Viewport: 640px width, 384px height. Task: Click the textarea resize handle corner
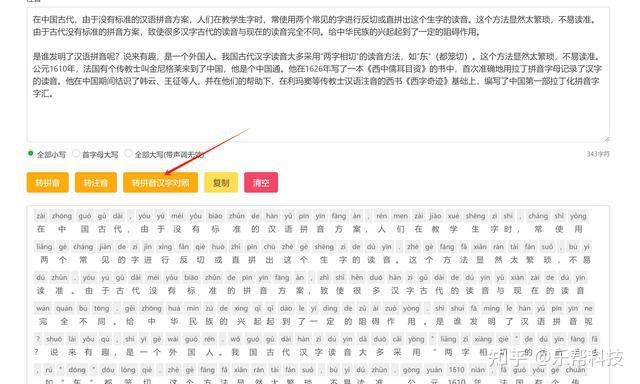[607, 139]
